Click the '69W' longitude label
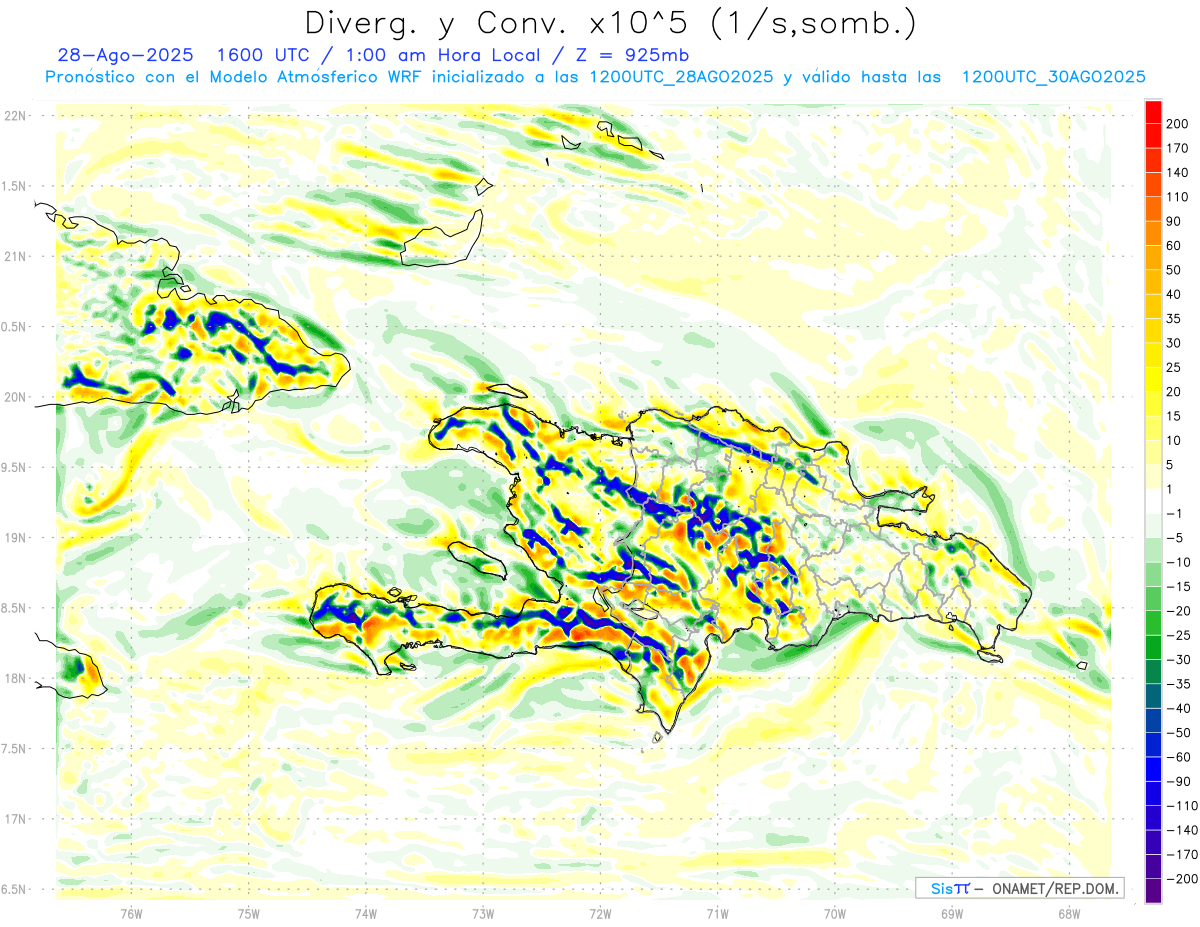1200x927 pixels. click(x=951, y=913)
